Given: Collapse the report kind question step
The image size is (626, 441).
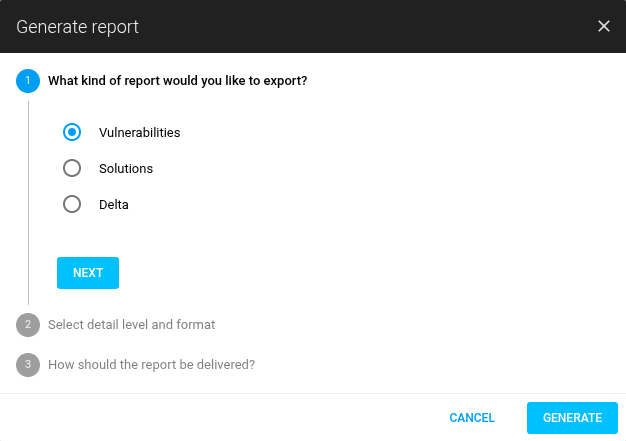Looking at the screenshot, I should coord(177,81).
